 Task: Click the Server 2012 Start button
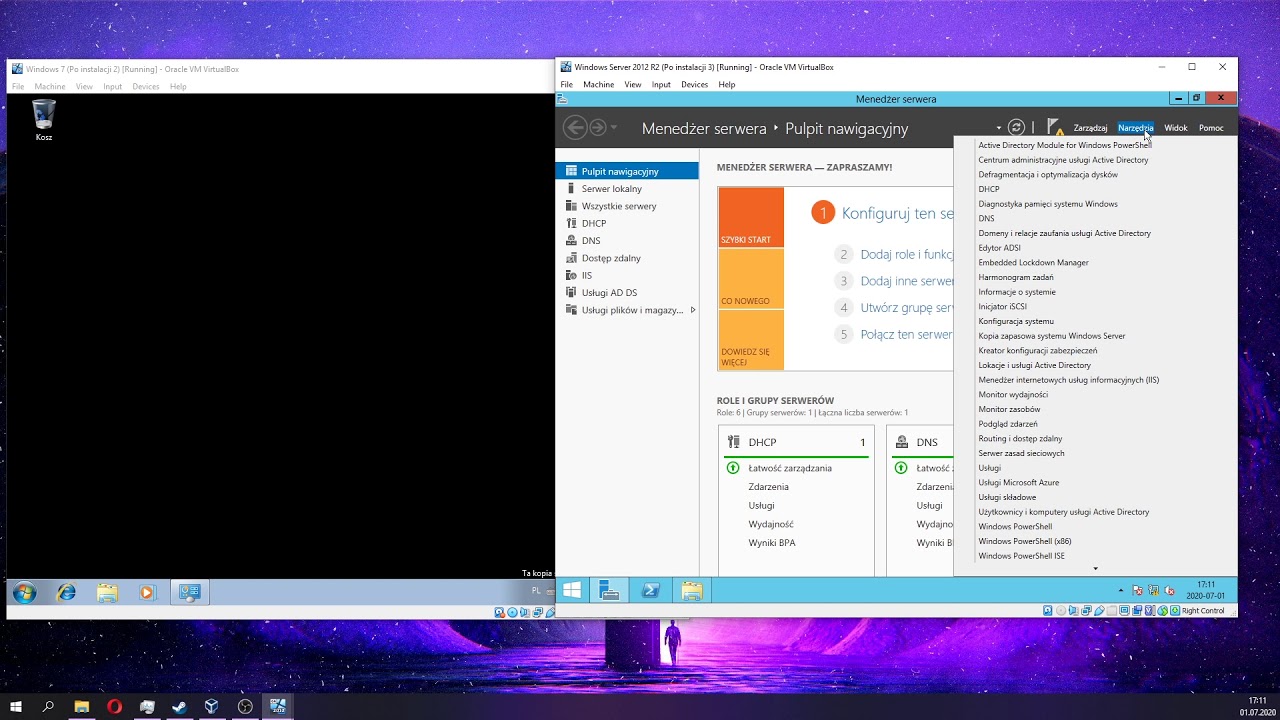pyautogui.click(x=571, y=591)
